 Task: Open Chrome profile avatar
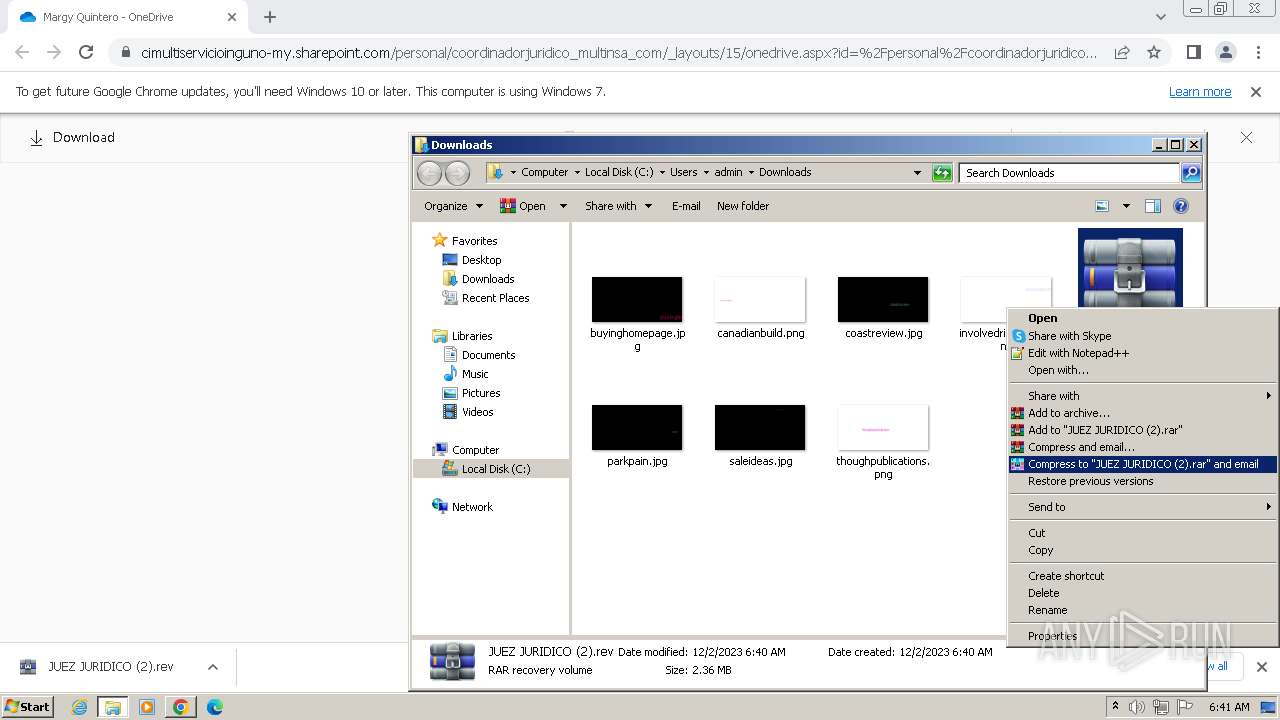tap(1226, 52)
